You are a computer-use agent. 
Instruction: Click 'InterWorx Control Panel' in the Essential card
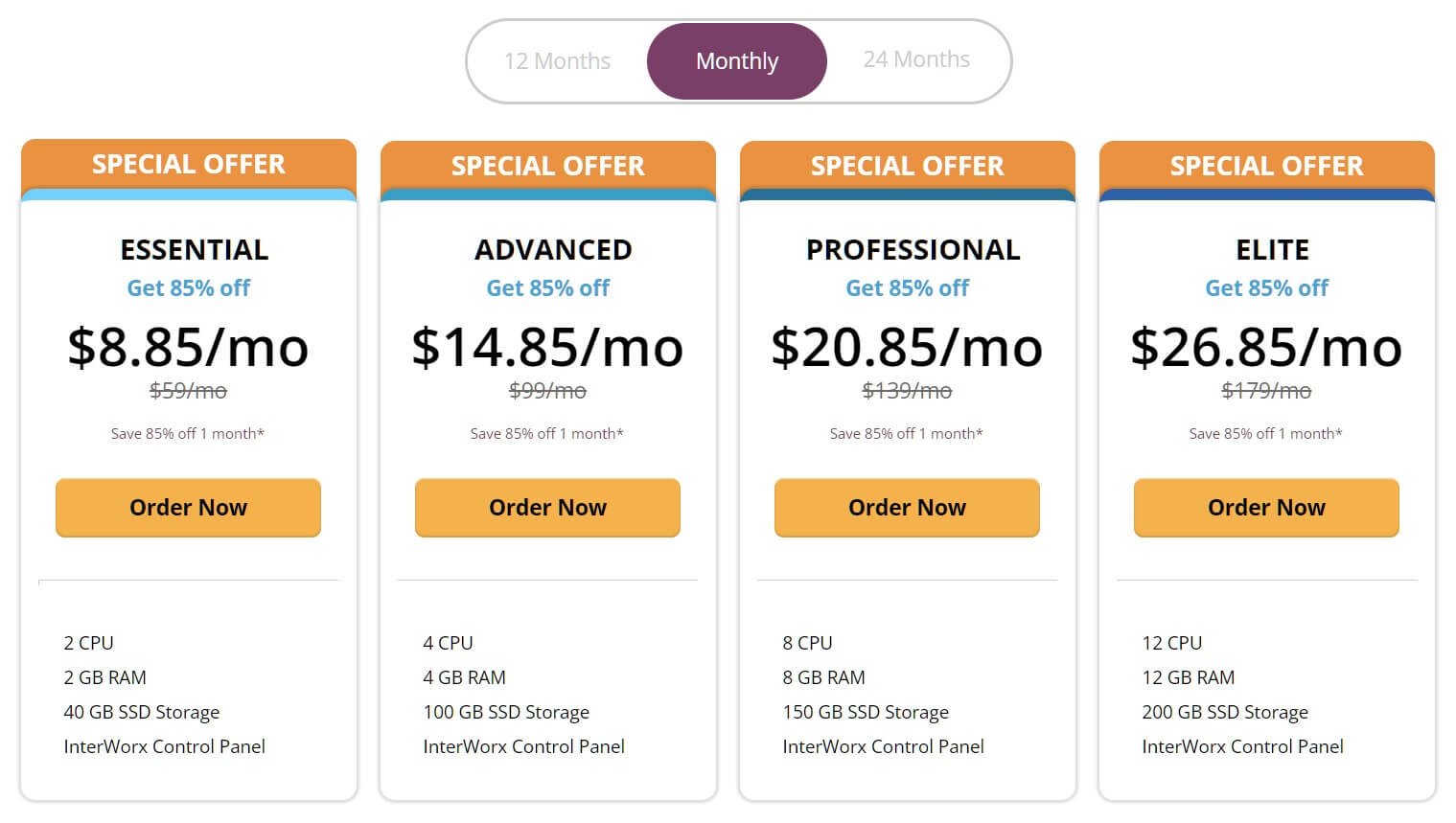(164, 747)
